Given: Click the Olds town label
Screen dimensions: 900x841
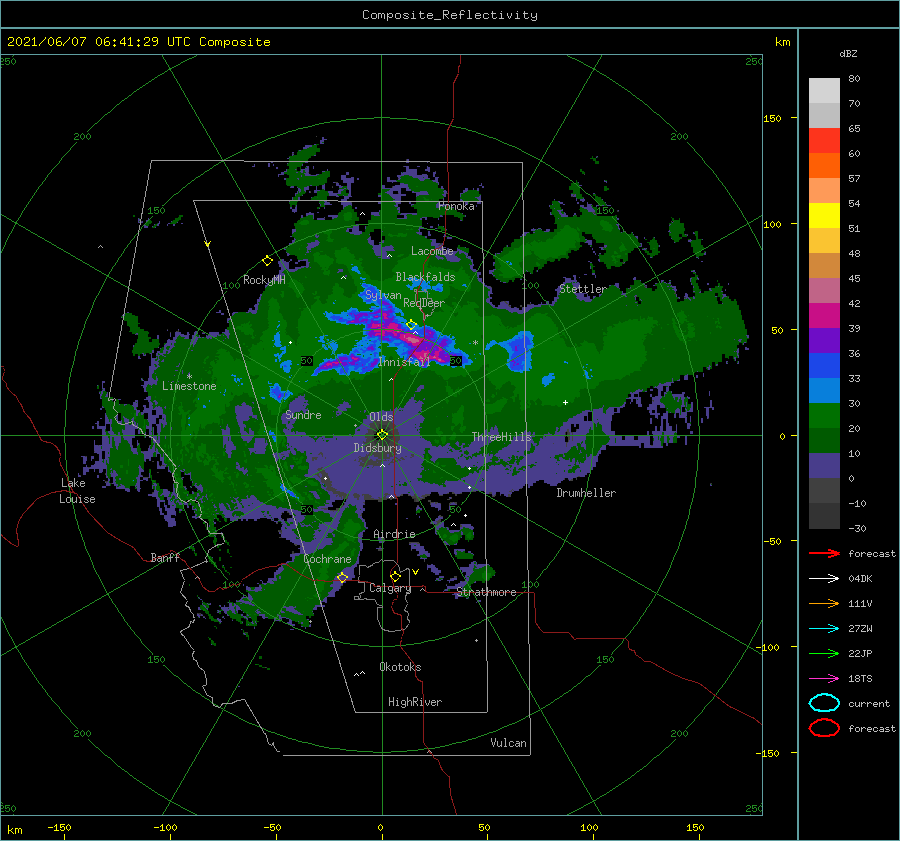Looking at the screenshot, I should [x=381, y=417].
